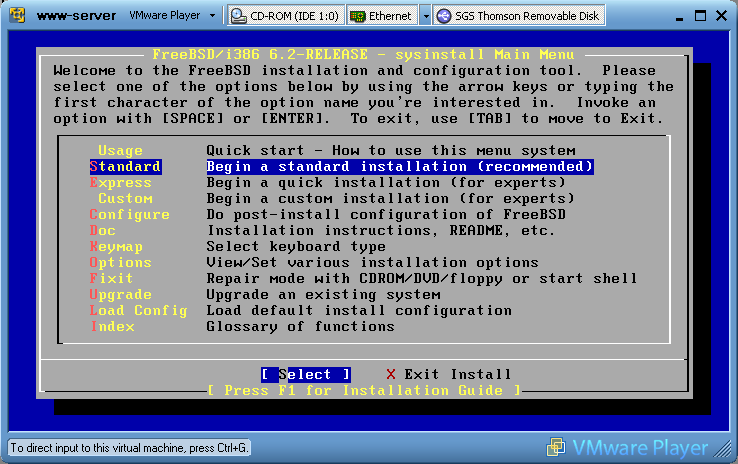Click 'Begin a standard installation (recommended)' description
Screen dimensions: 738x464
[x=400, y=167]
